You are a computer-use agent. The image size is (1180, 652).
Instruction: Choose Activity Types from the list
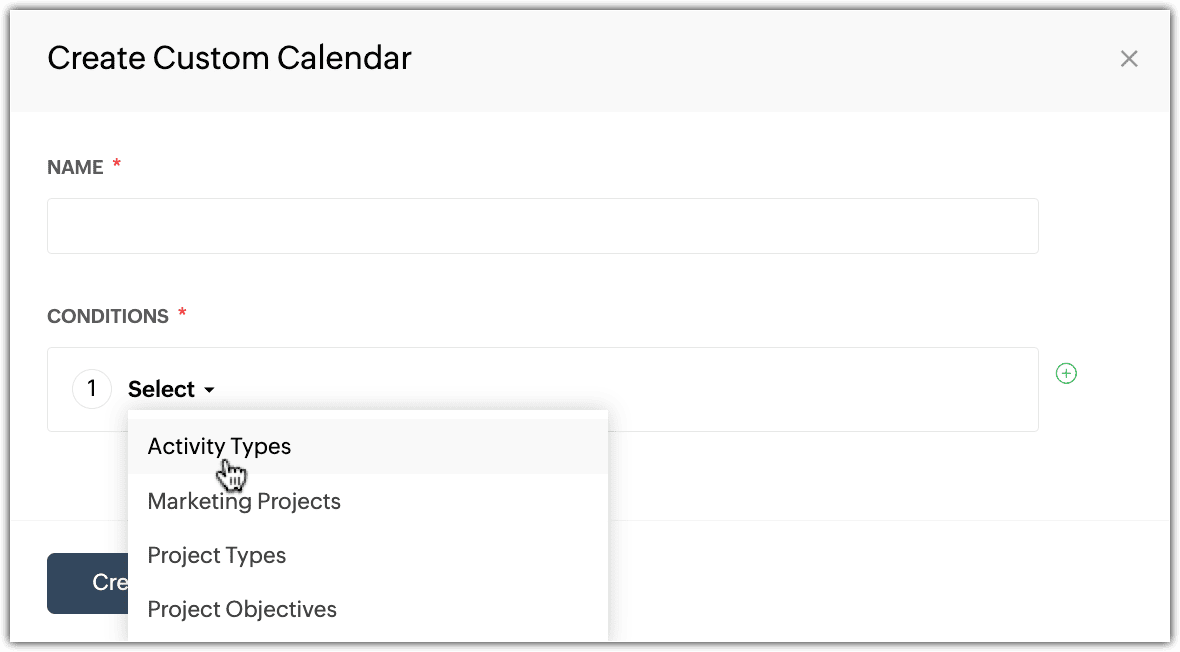pos(219,446)
